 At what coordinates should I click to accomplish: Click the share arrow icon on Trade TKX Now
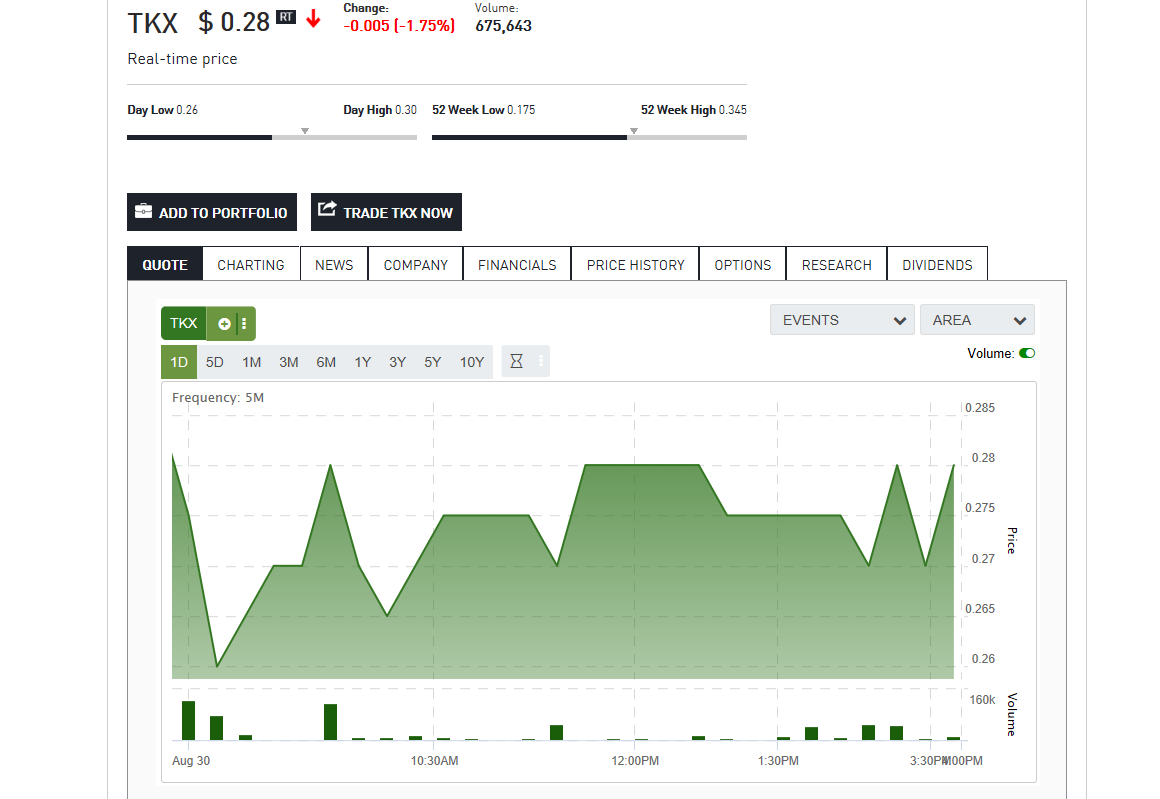[326, 211]
